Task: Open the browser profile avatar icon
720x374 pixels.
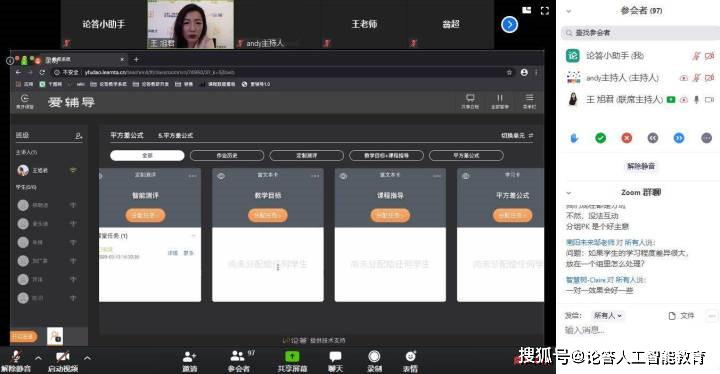Action: pos(524,72)
